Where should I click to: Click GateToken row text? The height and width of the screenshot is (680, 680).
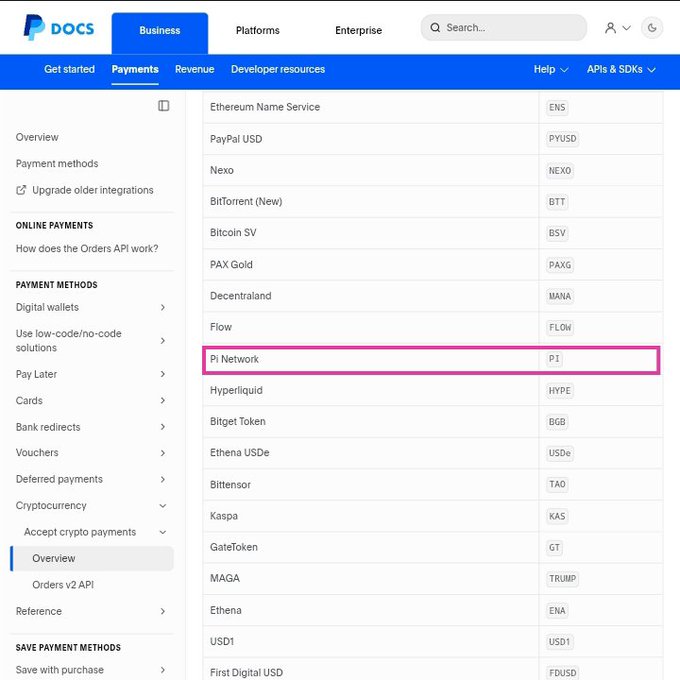click(x=234, y=547)
